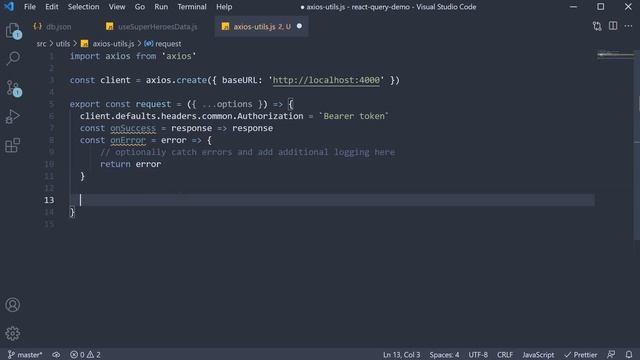Switch to db.json tab

pyautogui.click(x=58, y=27)
